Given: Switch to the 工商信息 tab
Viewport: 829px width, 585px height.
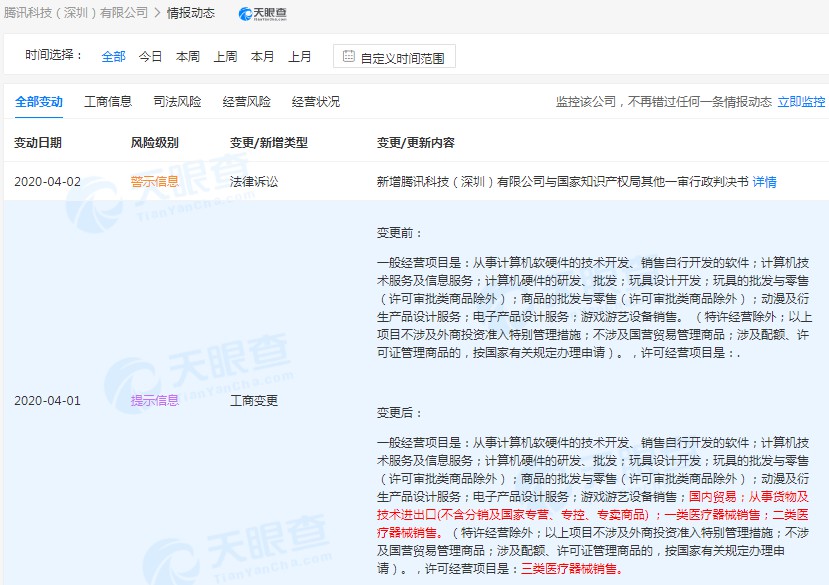Looking at the screenshot, I should click(108, 102).
